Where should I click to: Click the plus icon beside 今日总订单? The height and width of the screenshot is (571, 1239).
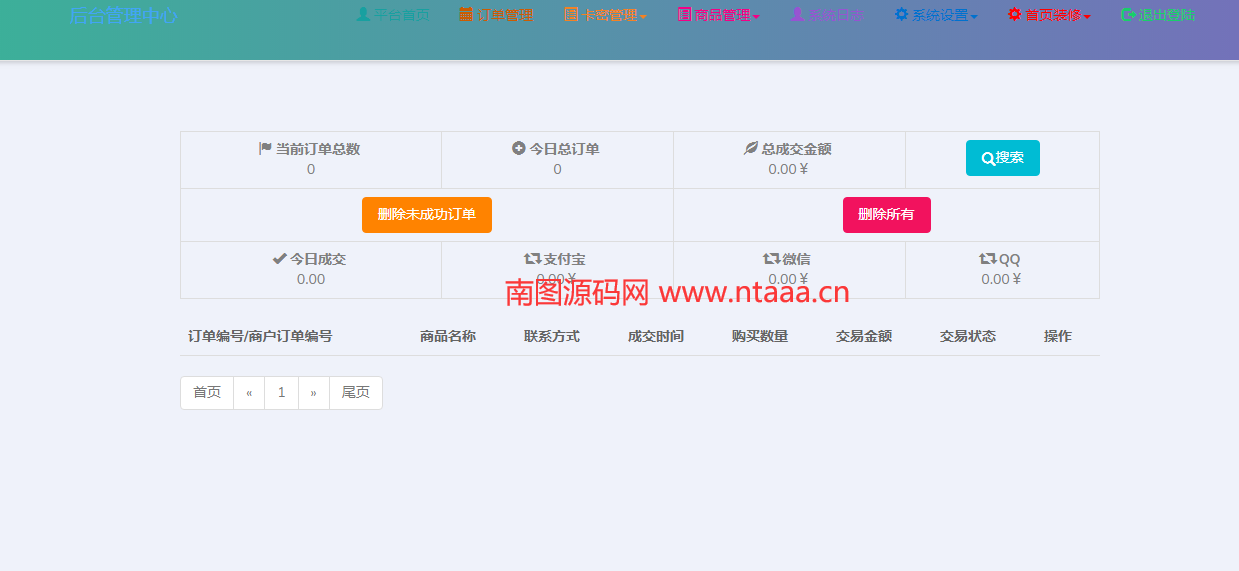point(518,148)
